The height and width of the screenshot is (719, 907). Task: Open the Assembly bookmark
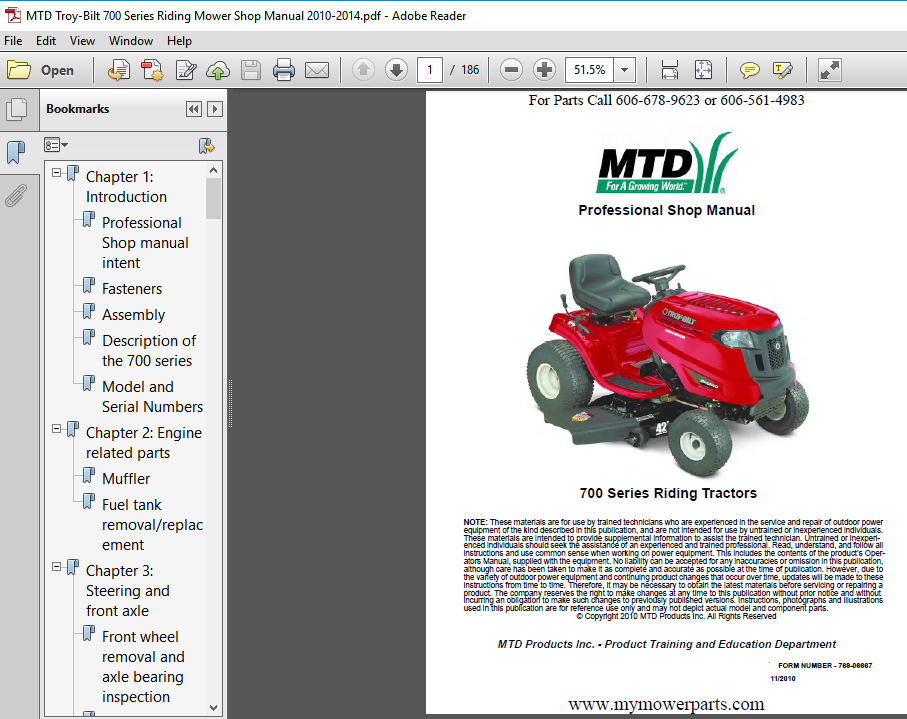134,315
